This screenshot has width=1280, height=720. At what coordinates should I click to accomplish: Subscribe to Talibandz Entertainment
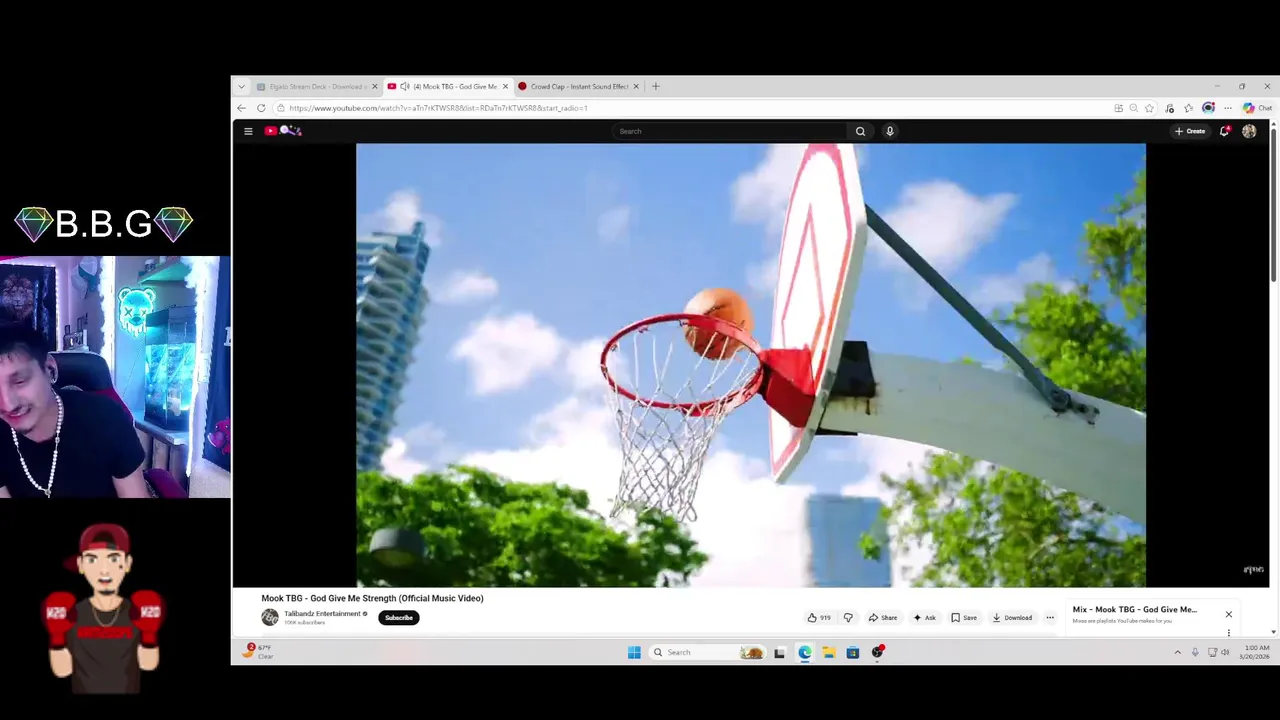click(x=399, y=618)
